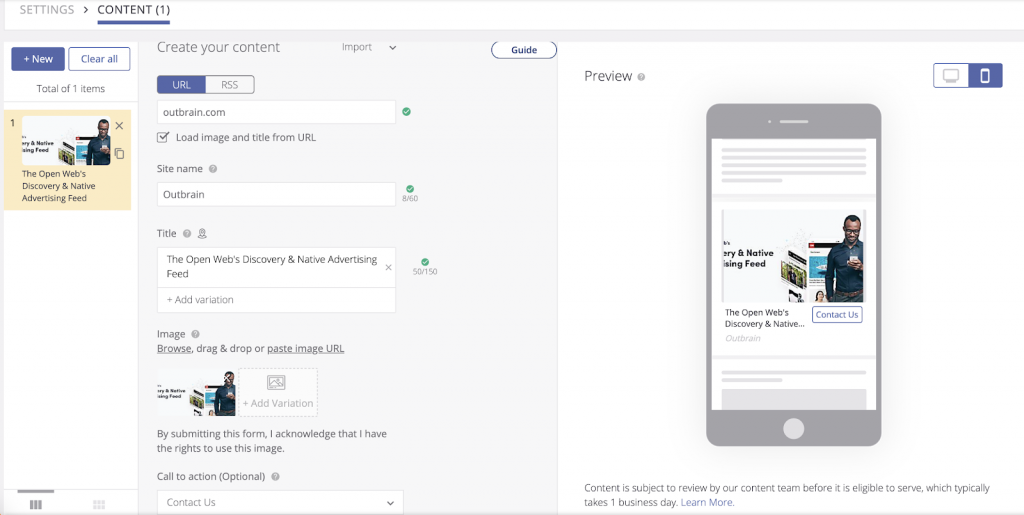Click the Site name input field
This screenshot has height=515, width=1024.
[x=276, y=194]
